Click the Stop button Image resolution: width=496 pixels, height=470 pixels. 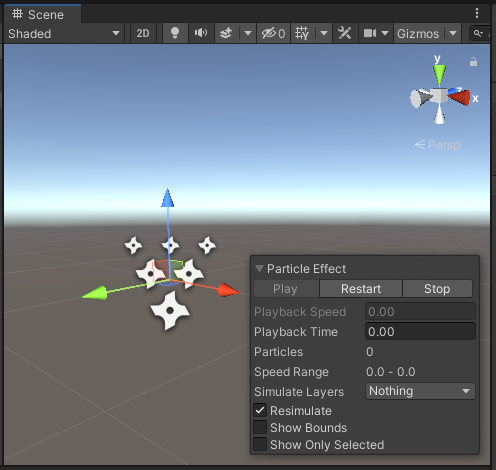437,289
